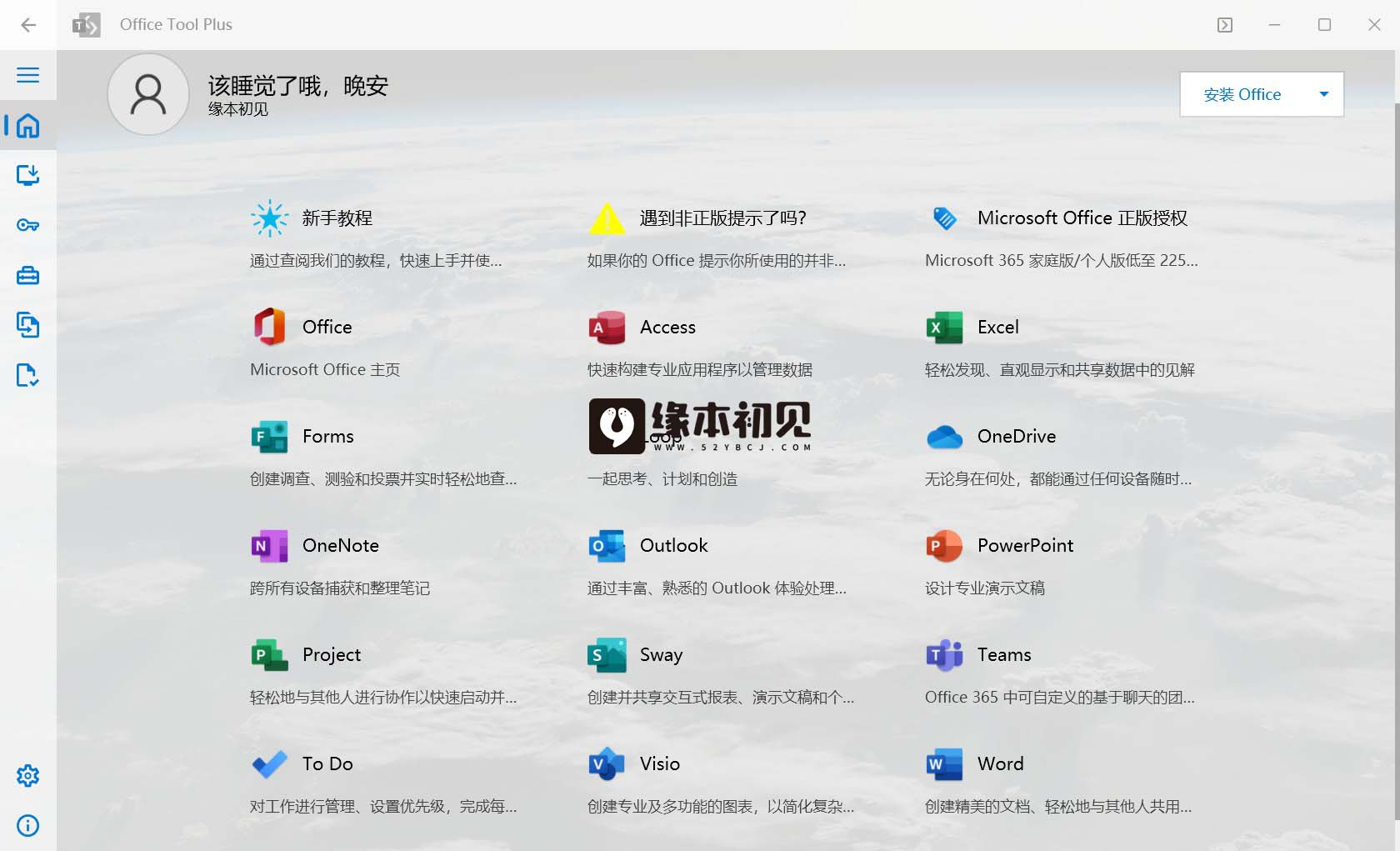This screenshot has width=1400, height=851.
Task: Click the Office Tool Plus logo in title bar
Action: [x=87, y=25]
